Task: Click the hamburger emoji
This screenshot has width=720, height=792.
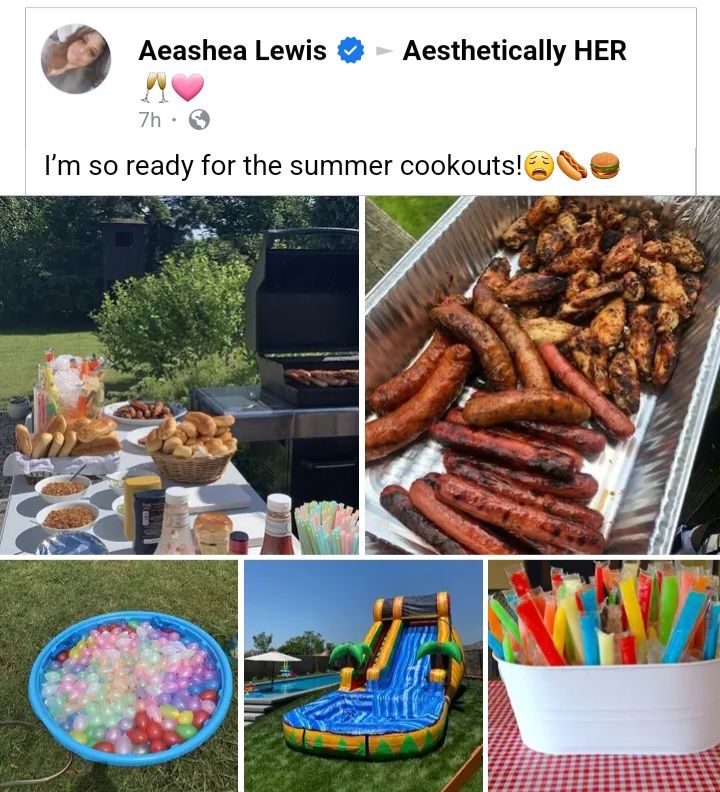Action: [x=604, y=166]
